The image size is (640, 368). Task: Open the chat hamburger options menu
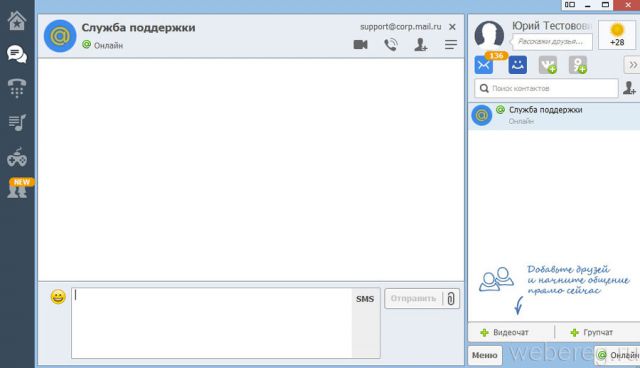point(451,44)
